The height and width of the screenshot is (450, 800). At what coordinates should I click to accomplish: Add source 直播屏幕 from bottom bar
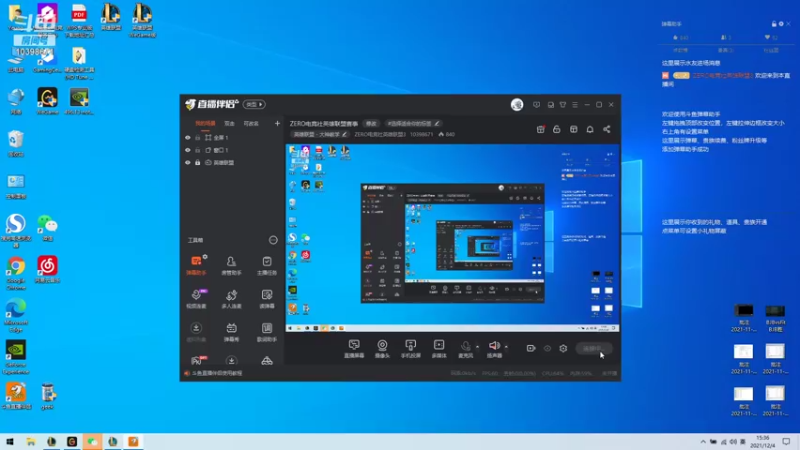click(x=354, y=349)
